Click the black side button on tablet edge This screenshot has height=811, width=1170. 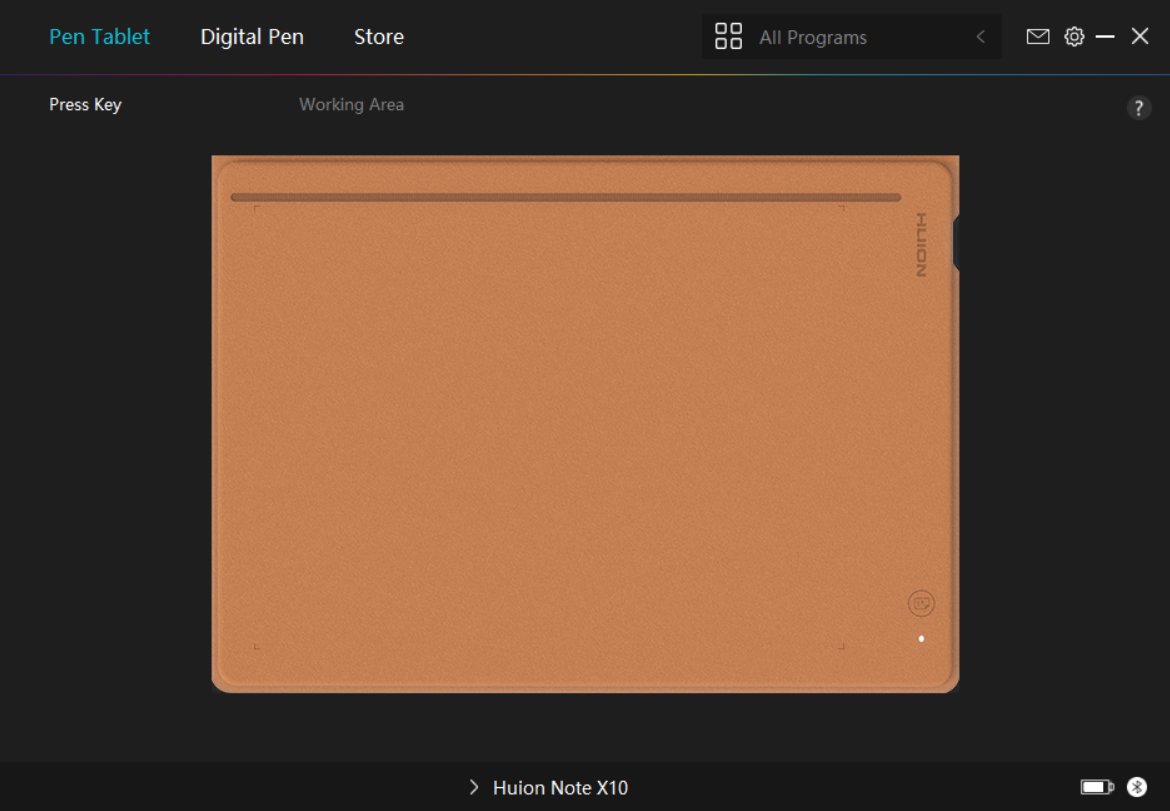coord(956,243)
